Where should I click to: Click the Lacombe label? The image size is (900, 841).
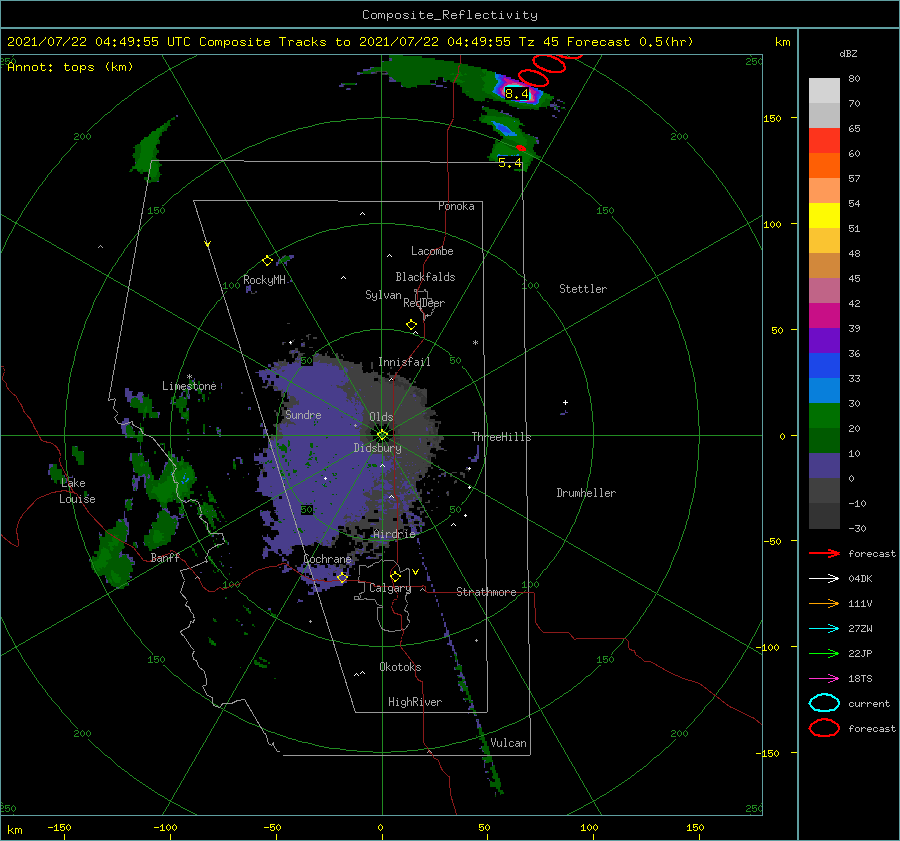point(432,251)
